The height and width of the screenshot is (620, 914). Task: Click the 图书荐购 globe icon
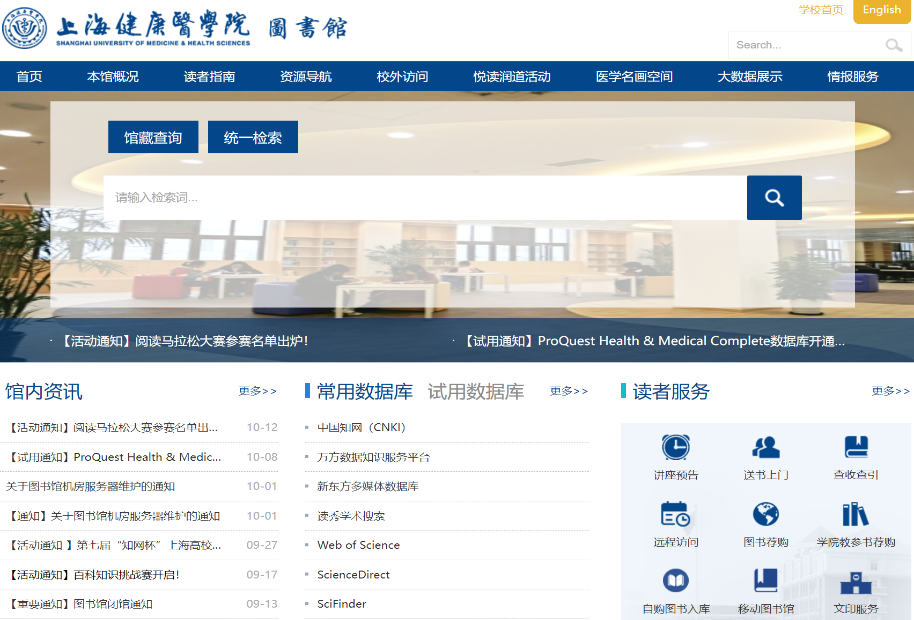(766, 515)
